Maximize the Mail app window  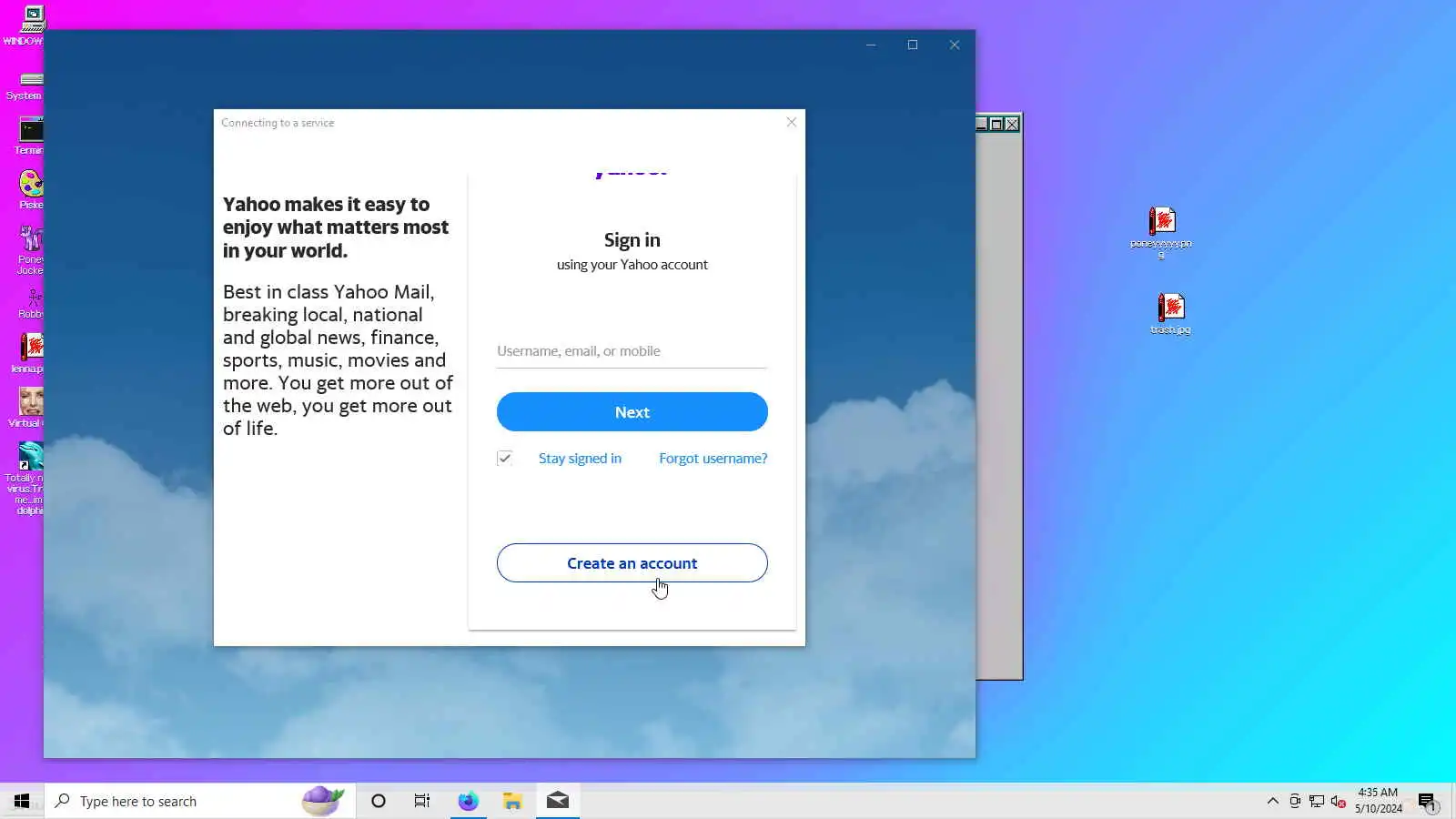913,45
